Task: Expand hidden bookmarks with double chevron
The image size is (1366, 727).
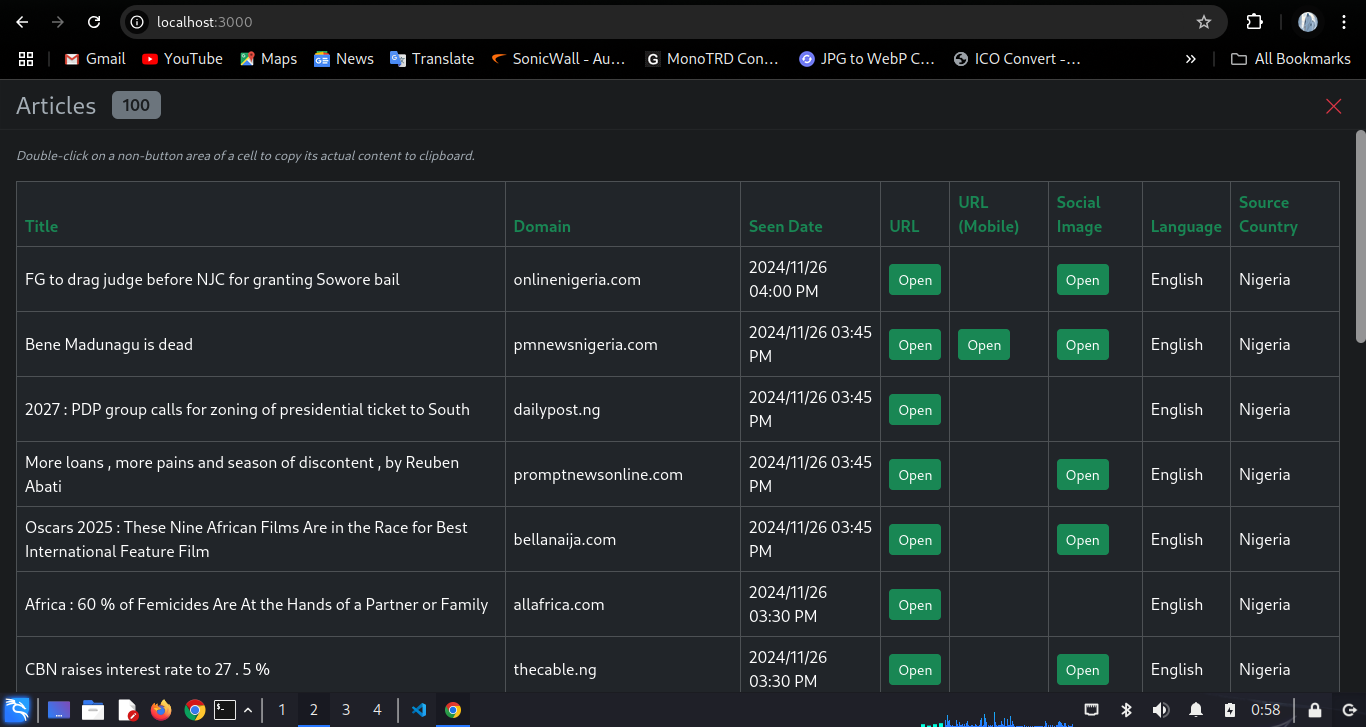Action: (x=1190, y=59)
